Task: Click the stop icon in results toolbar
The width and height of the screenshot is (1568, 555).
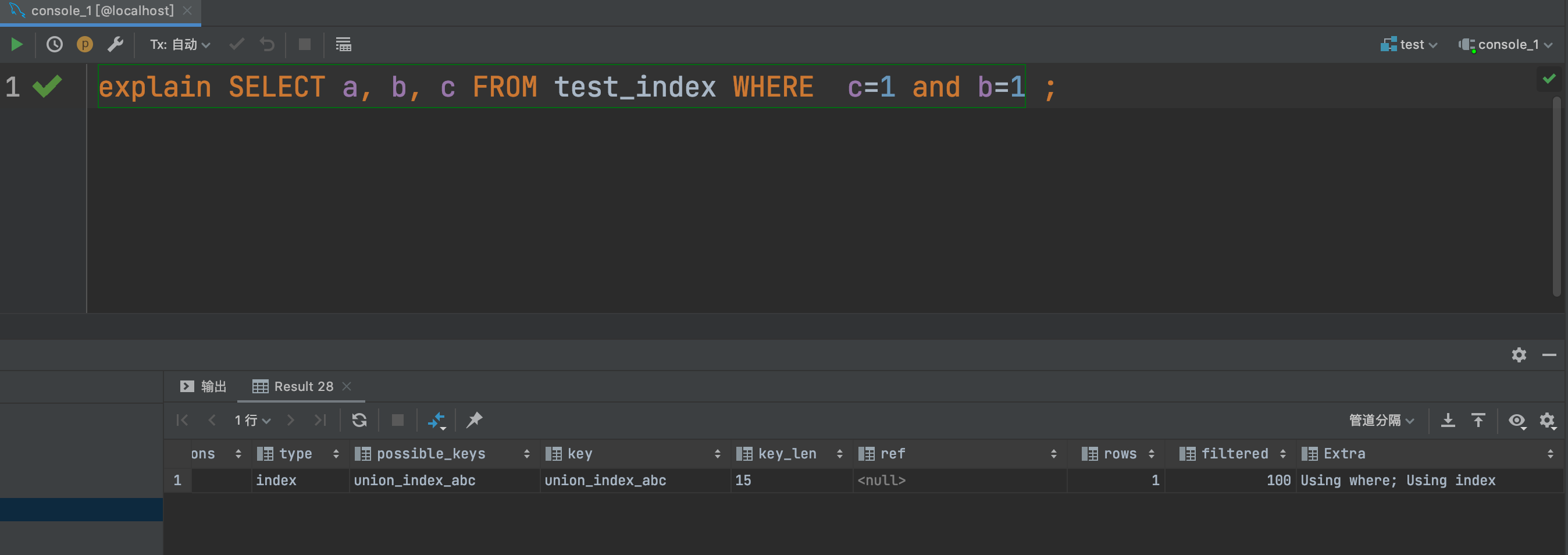Action: [x=397, y=420]
